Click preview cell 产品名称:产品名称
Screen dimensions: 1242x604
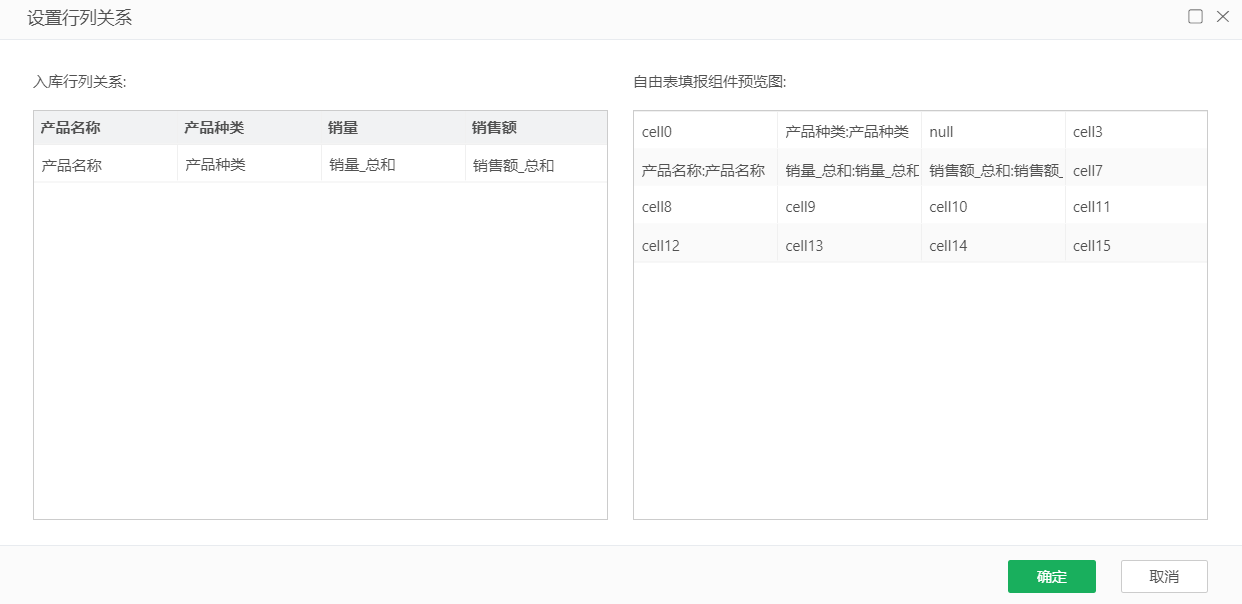pos(705,170)
